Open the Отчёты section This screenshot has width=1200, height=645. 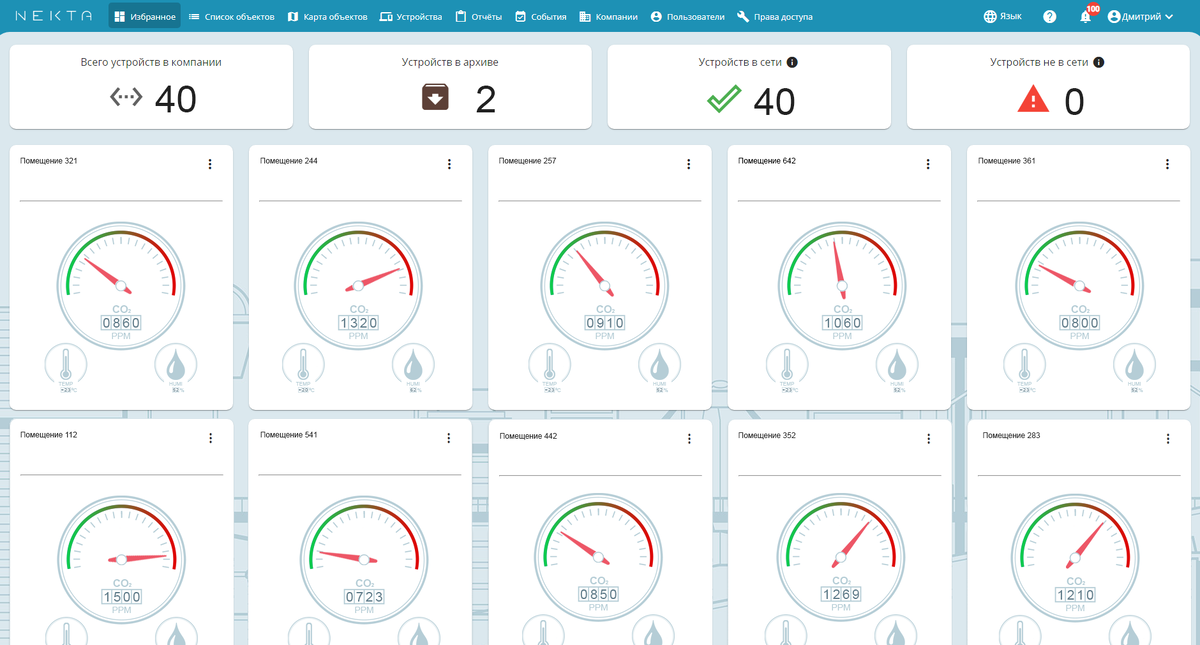(x=478, y=16)
